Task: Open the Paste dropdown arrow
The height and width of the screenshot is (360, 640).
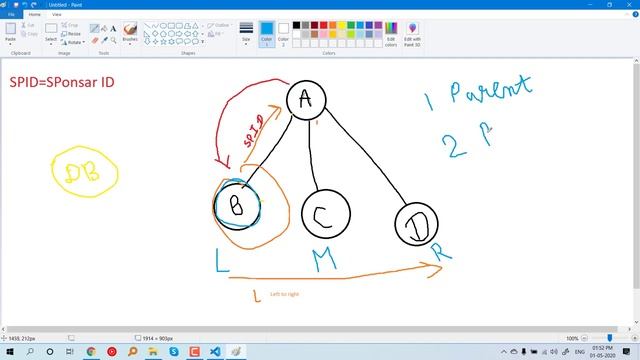Action: (x=11, y=43)
